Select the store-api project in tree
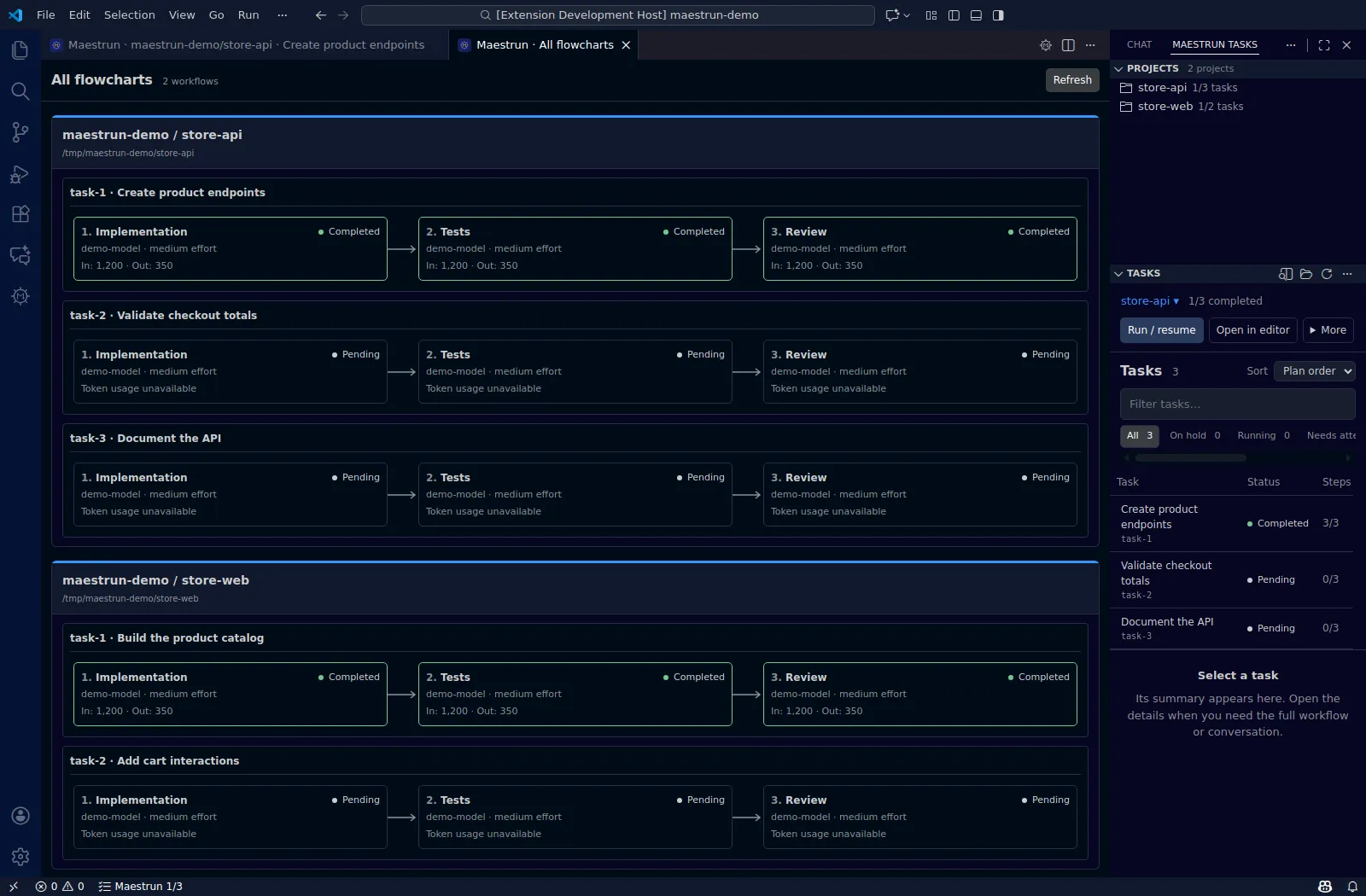The width and height of the screenshot is (1366, 896). 1238,88
